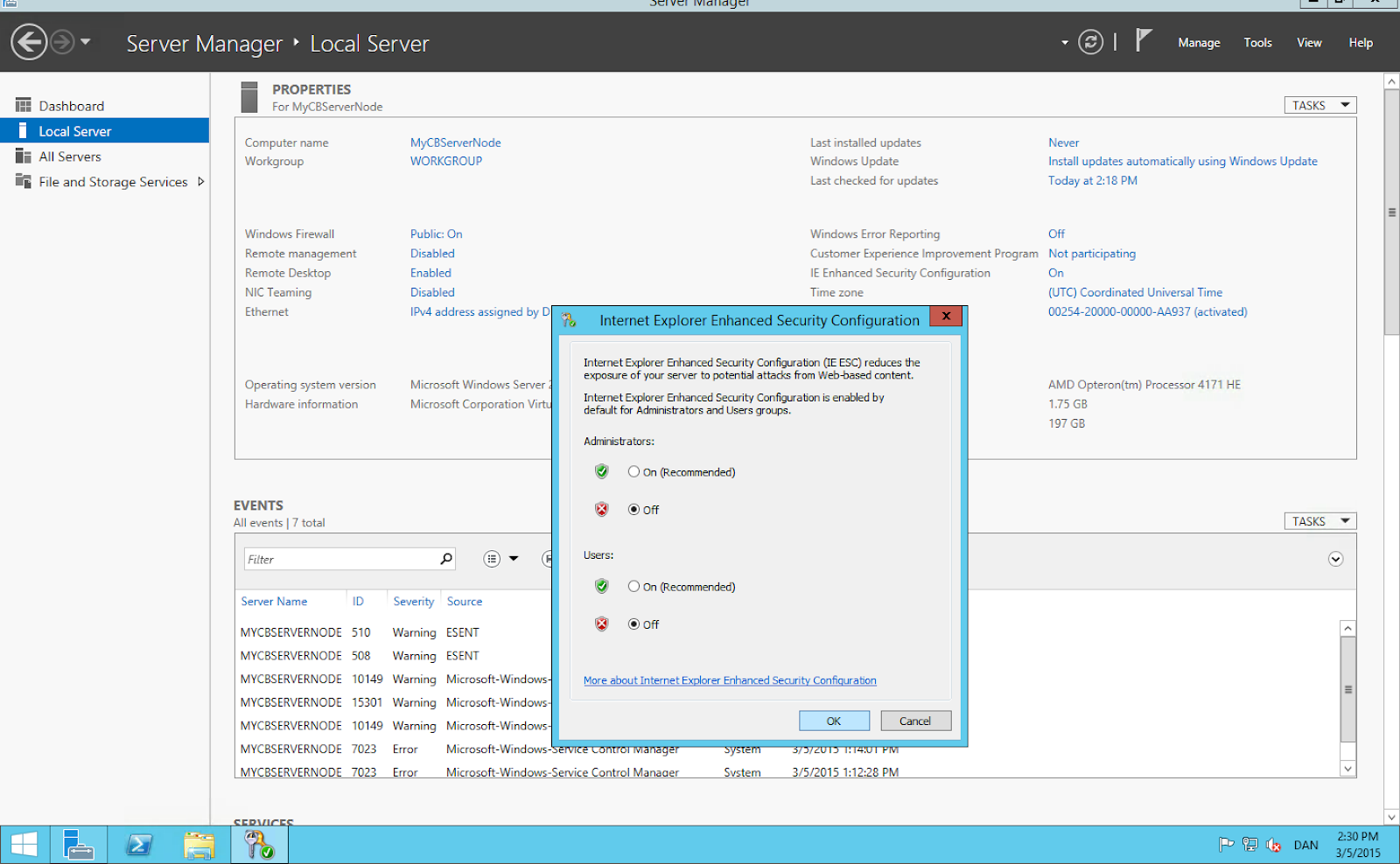Click the DAN language indicator
Screen dimensions: 1400x864
(1305, 845)
